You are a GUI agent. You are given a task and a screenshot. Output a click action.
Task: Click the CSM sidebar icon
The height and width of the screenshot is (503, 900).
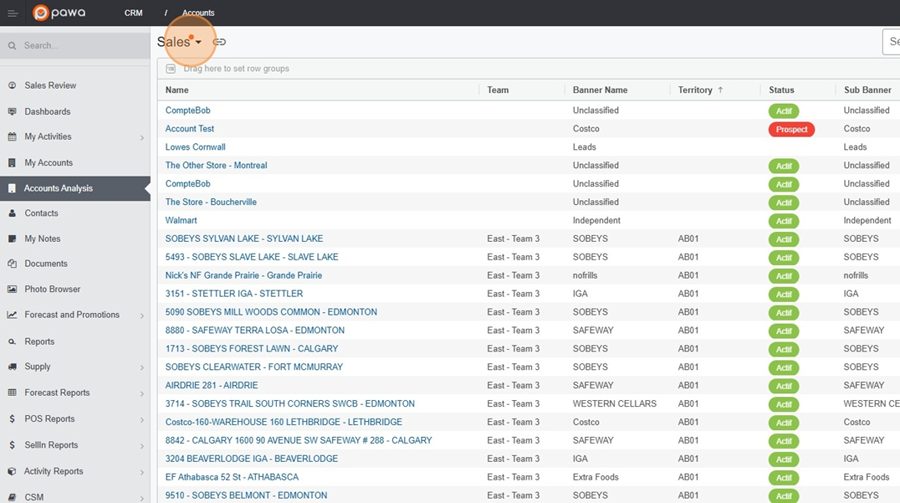point(12,497)
